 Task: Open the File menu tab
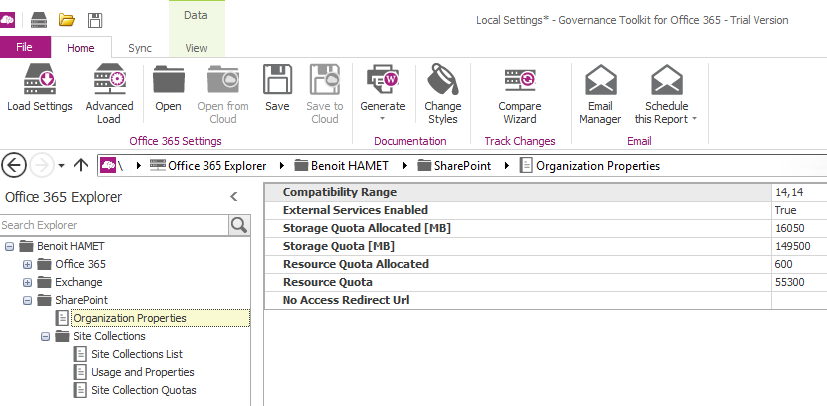[25, 47]
